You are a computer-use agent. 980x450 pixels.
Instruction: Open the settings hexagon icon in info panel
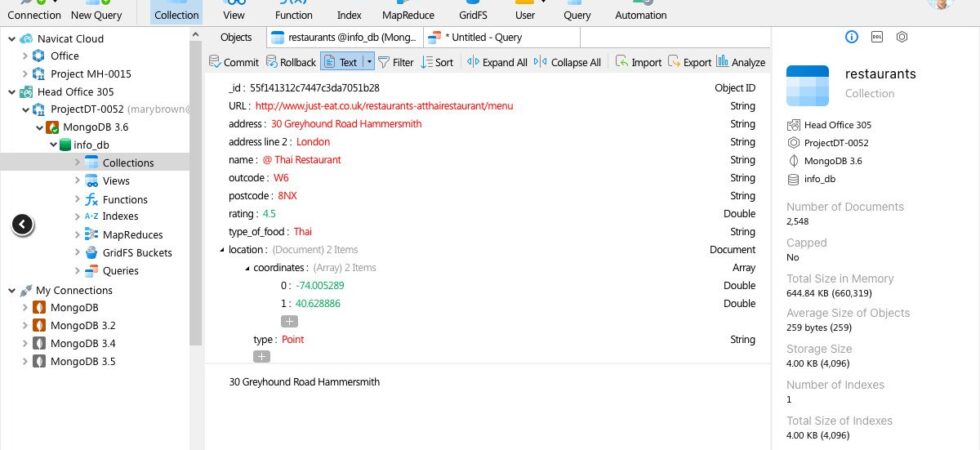click(901, 37)
